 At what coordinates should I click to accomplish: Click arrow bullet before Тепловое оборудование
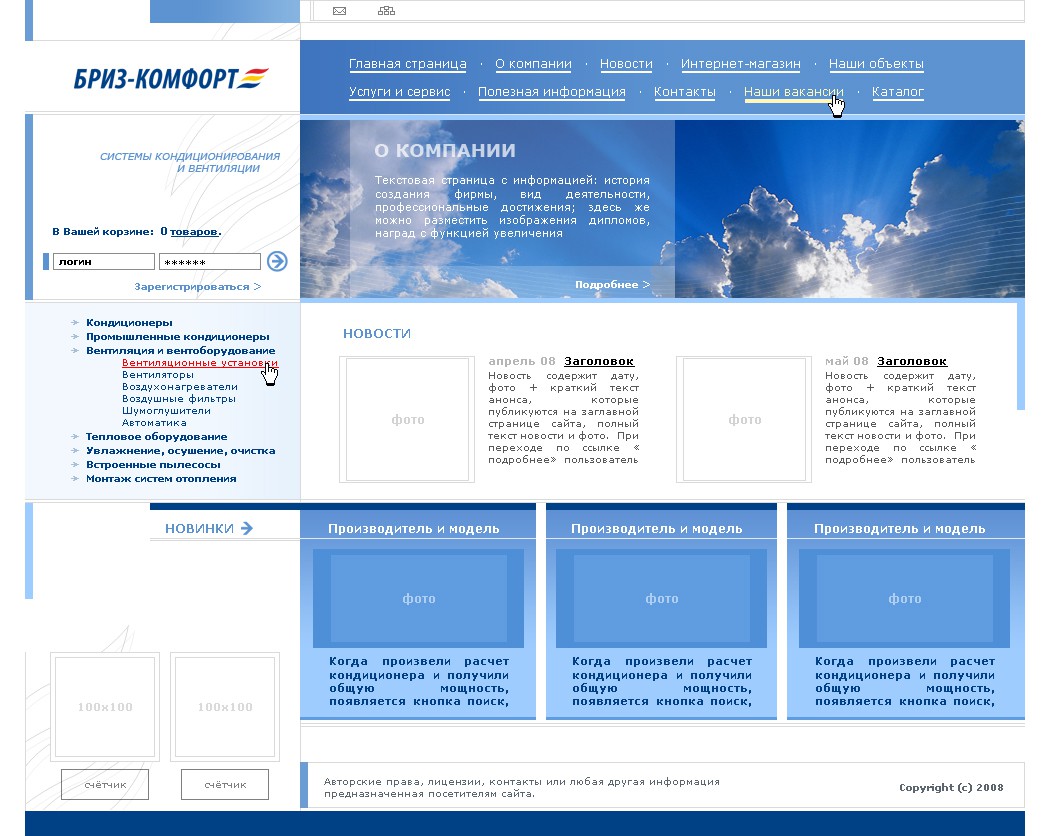tap(75, 437)
